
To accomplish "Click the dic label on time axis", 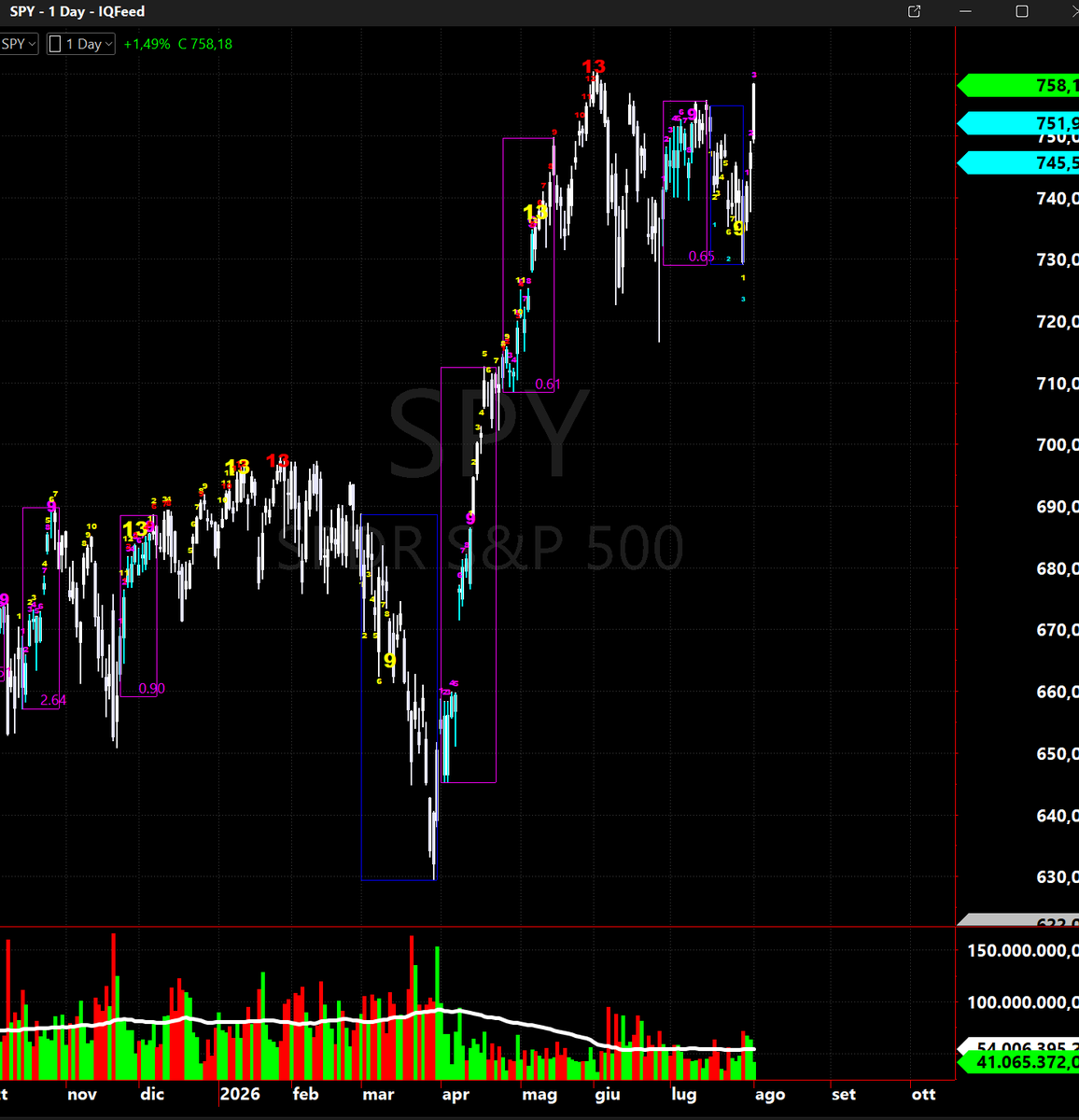I will tap(151, 1094).
